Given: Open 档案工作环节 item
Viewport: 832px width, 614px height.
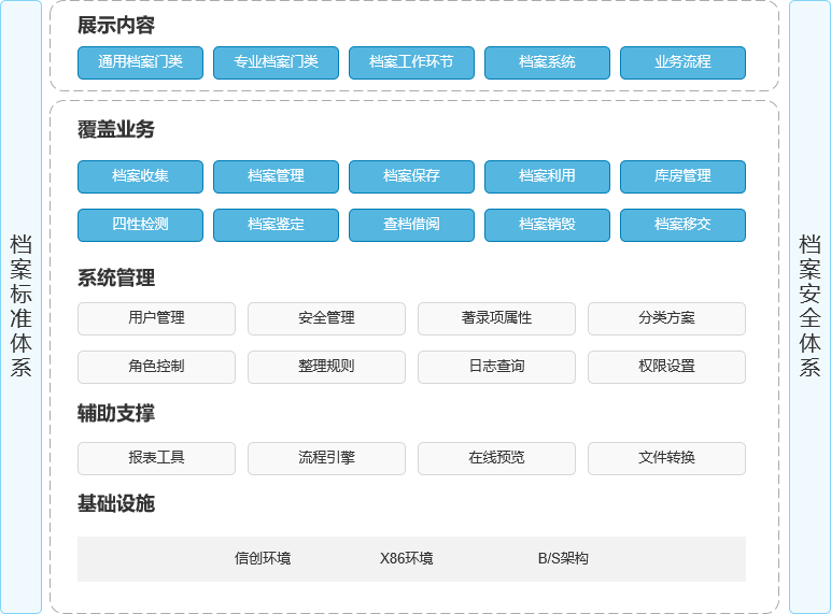Looking at the screenshot, I should click(411, 63).
